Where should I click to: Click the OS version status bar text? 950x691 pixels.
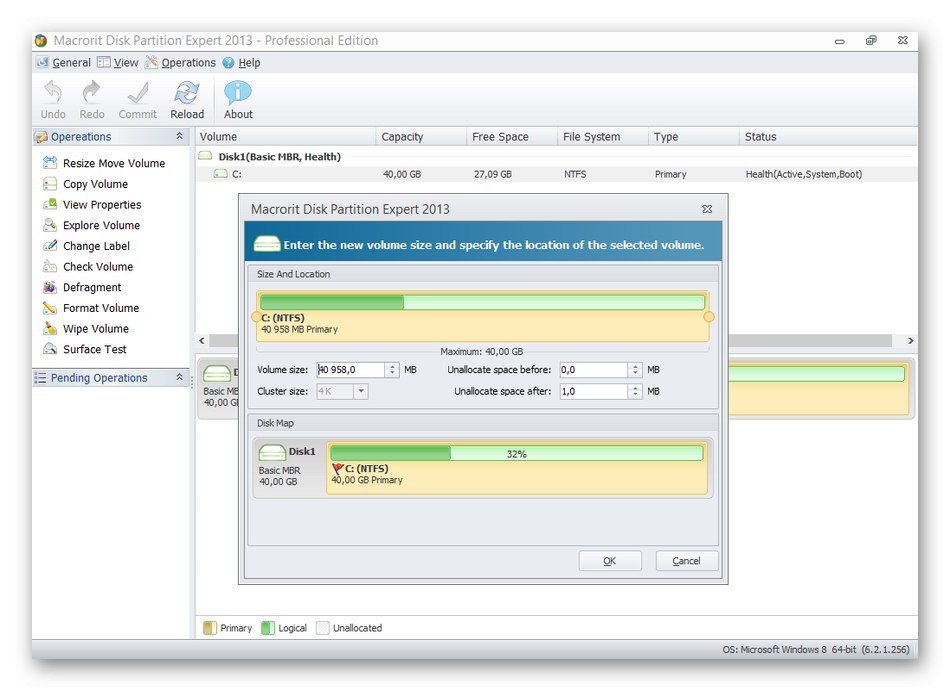pyautogui.click(x=815, y=649)
